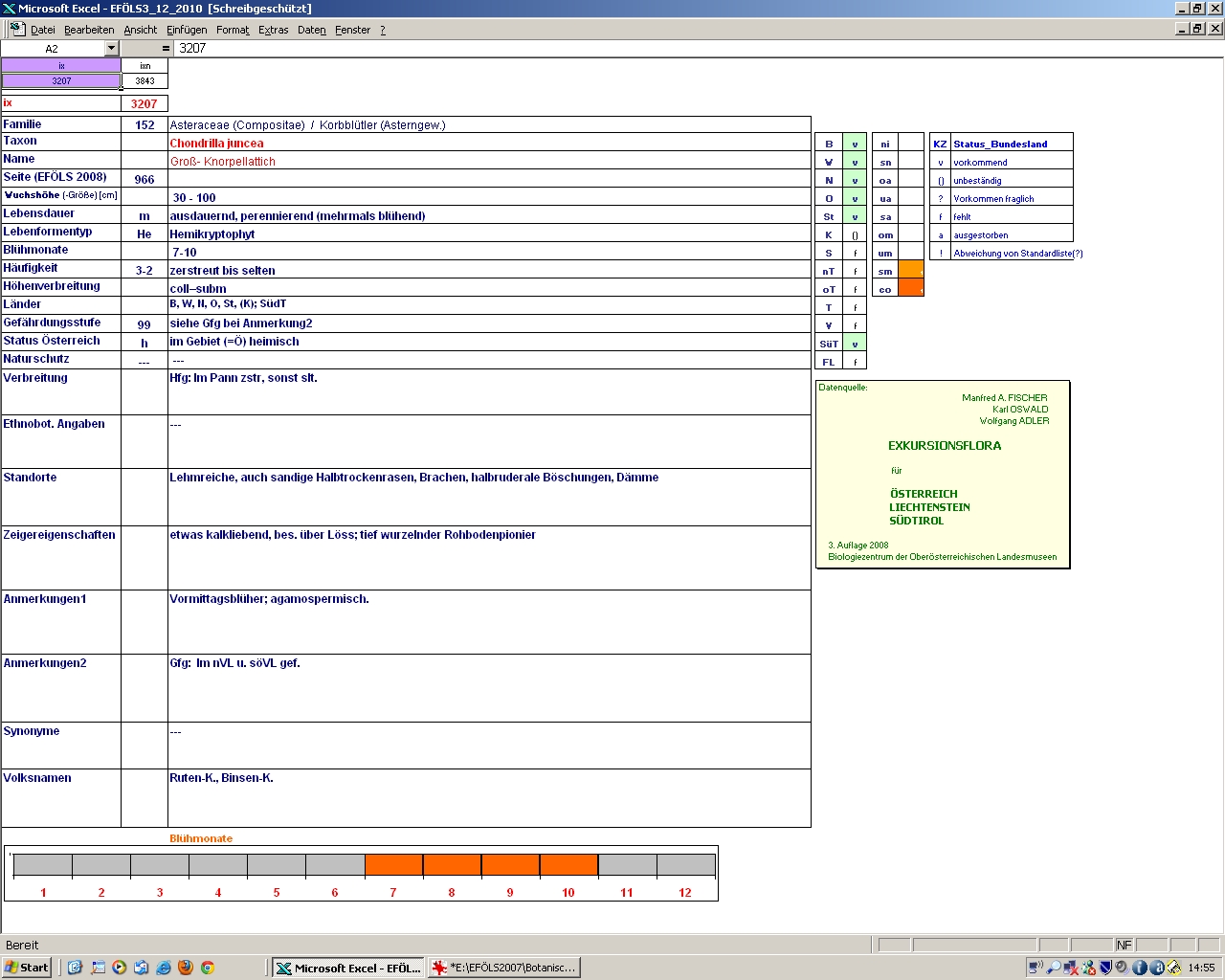Launch Windows Media Player from quick launch

(119, 968)
